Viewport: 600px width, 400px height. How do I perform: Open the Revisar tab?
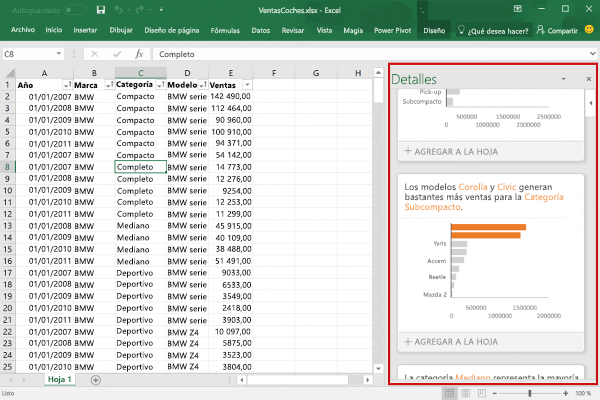coord(293,31)
